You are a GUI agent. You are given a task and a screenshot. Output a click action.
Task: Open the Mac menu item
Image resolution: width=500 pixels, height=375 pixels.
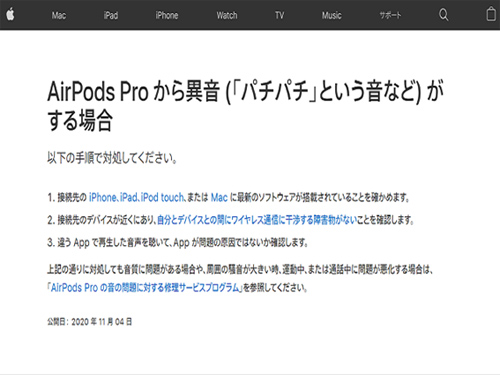(59, 15)
